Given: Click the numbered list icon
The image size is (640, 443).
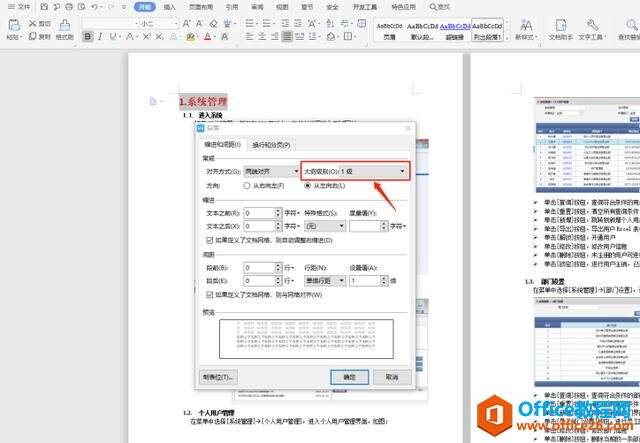Looking at the screenshot, I should click(x=267, y=23).
